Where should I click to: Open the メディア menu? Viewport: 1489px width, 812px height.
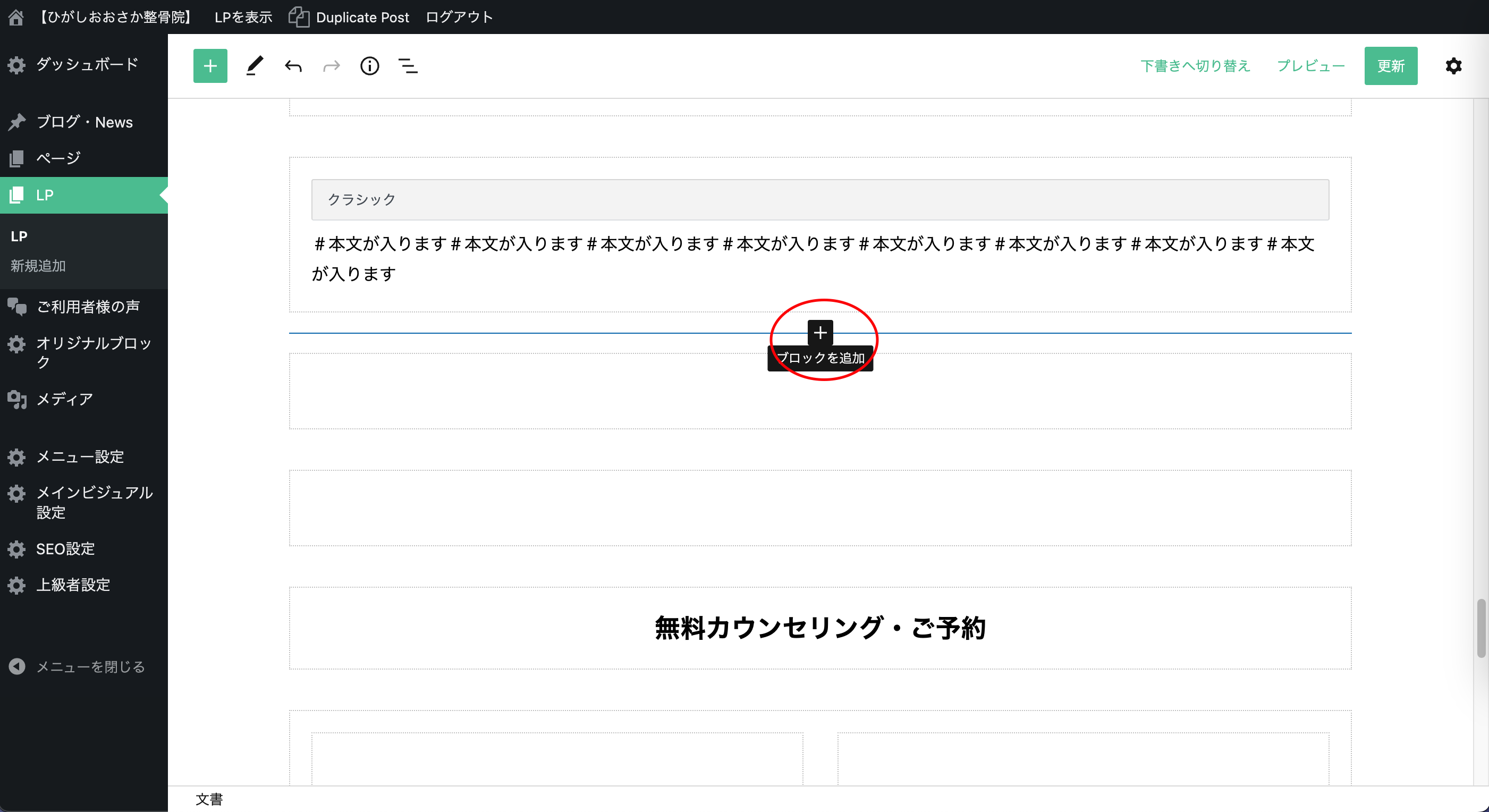point(64,399)
